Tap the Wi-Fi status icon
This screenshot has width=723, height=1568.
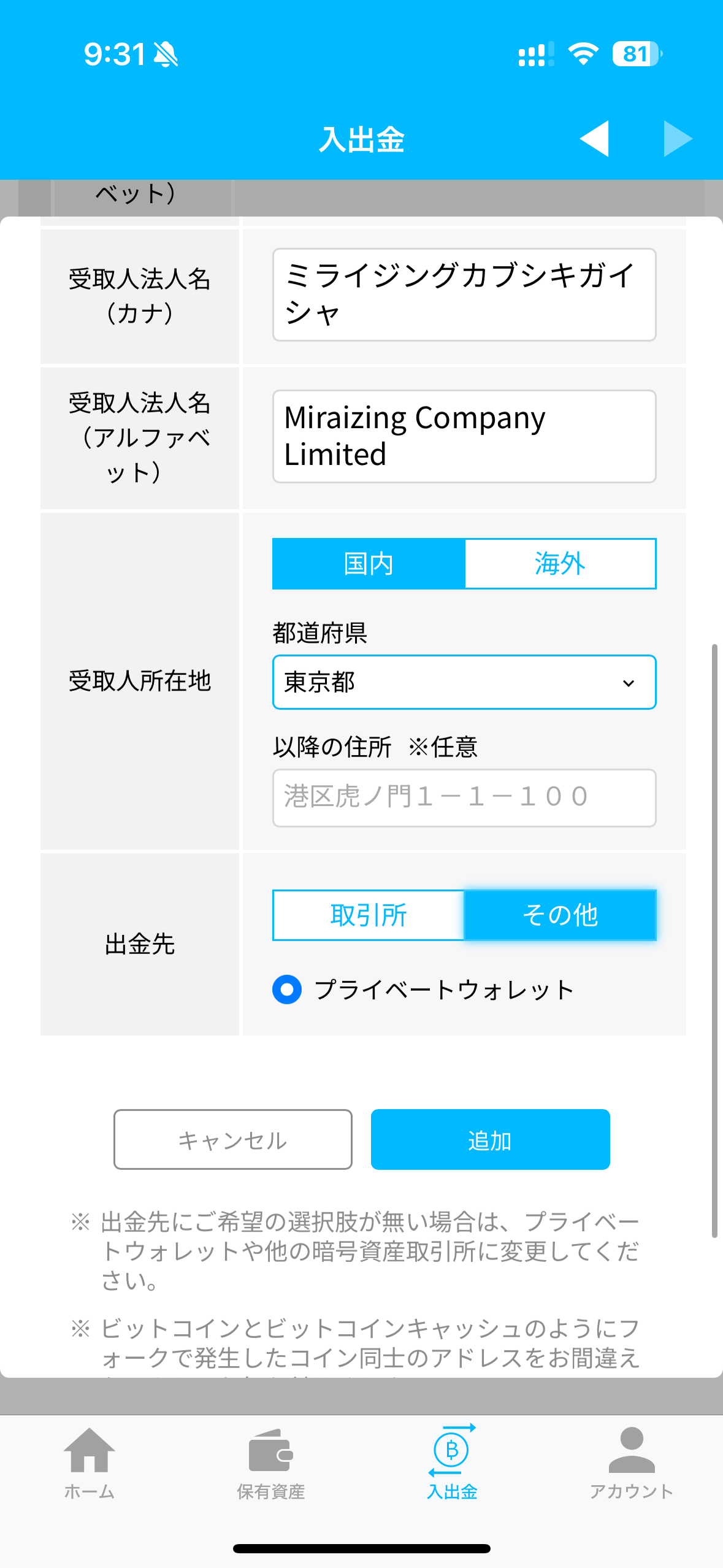pyautogui.click(x=583, y=54)
